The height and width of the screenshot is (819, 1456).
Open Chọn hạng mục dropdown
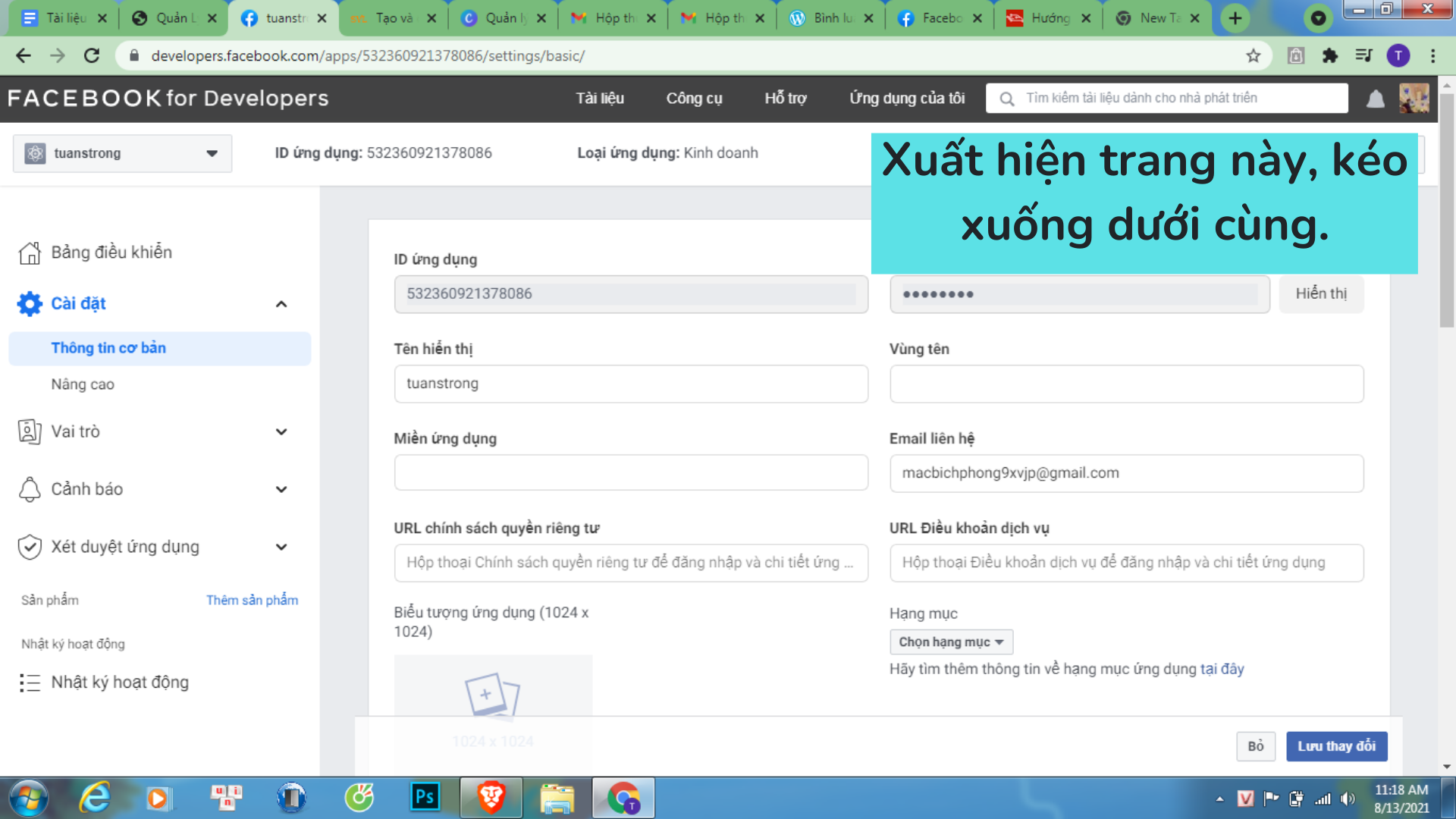click(x=951, y=642)
